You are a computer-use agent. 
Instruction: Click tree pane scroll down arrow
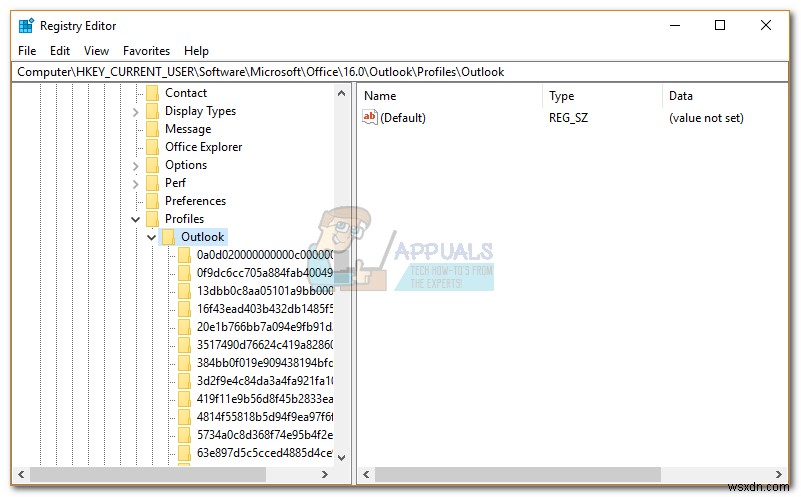pos(341,458)
